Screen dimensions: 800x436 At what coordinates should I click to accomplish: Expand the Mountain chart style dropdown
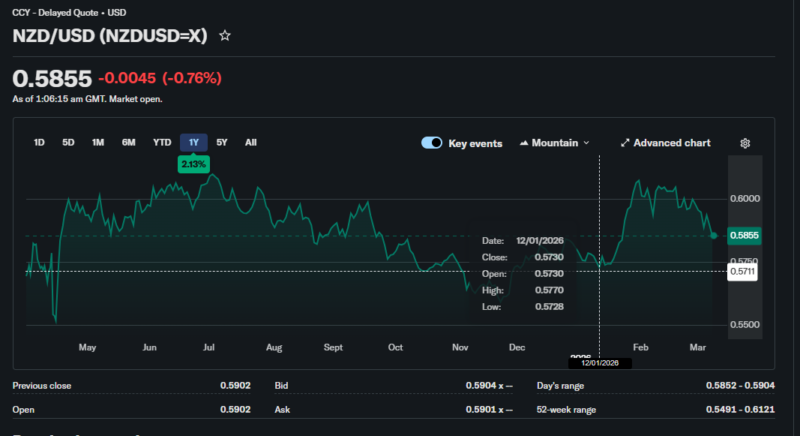[x=586, y=143]
